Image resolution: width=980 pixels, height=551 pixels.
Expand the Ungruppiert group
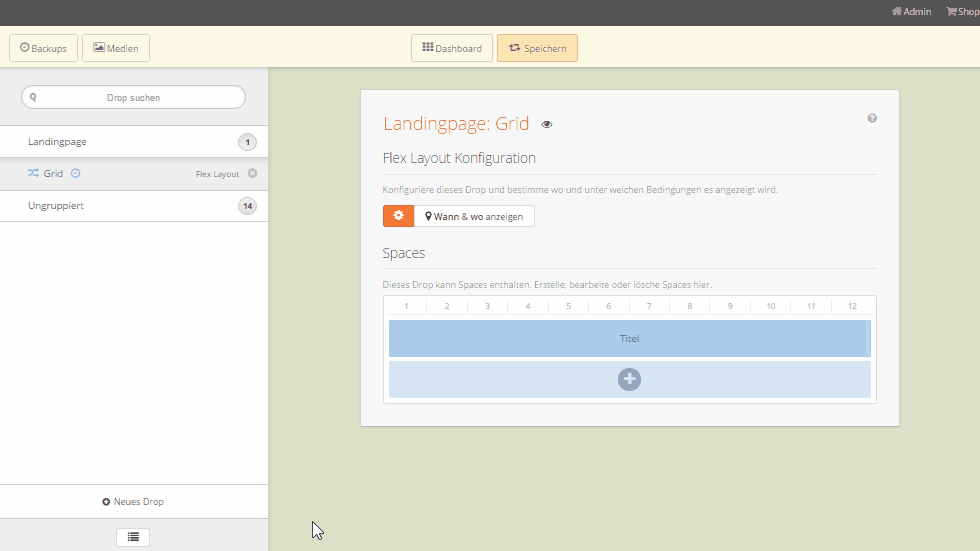coord(56,206)
